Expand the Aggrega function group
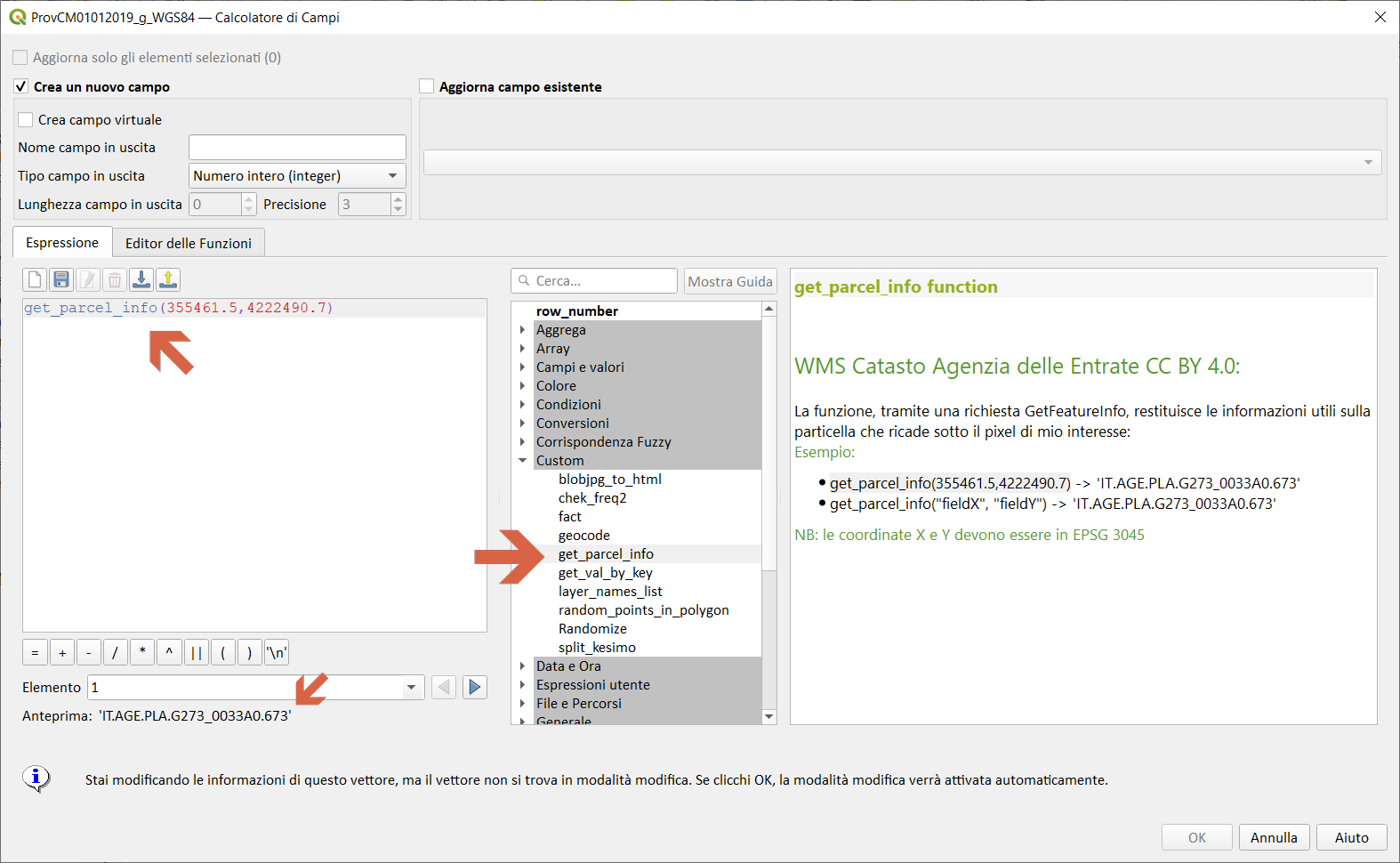Screen dimensions: 1400x863 (x=523, y=330)
